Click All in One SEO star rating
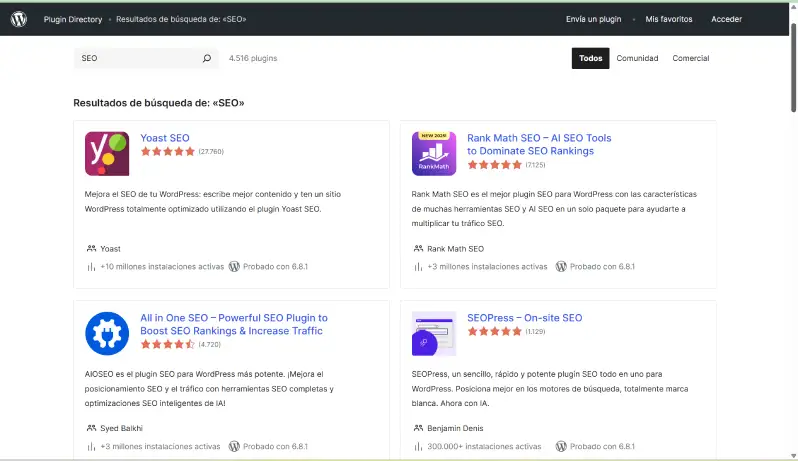This screenshot has width=798, height=461. pos(168,344)
